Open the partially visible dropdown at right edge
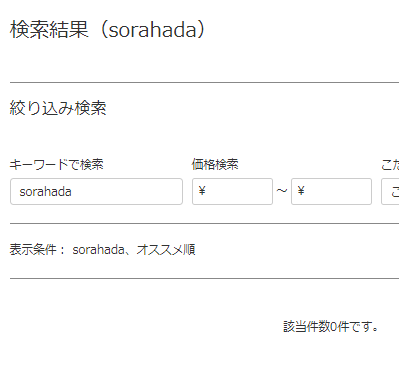Screen dimensions: 399x387 click(x=390, y=191)
